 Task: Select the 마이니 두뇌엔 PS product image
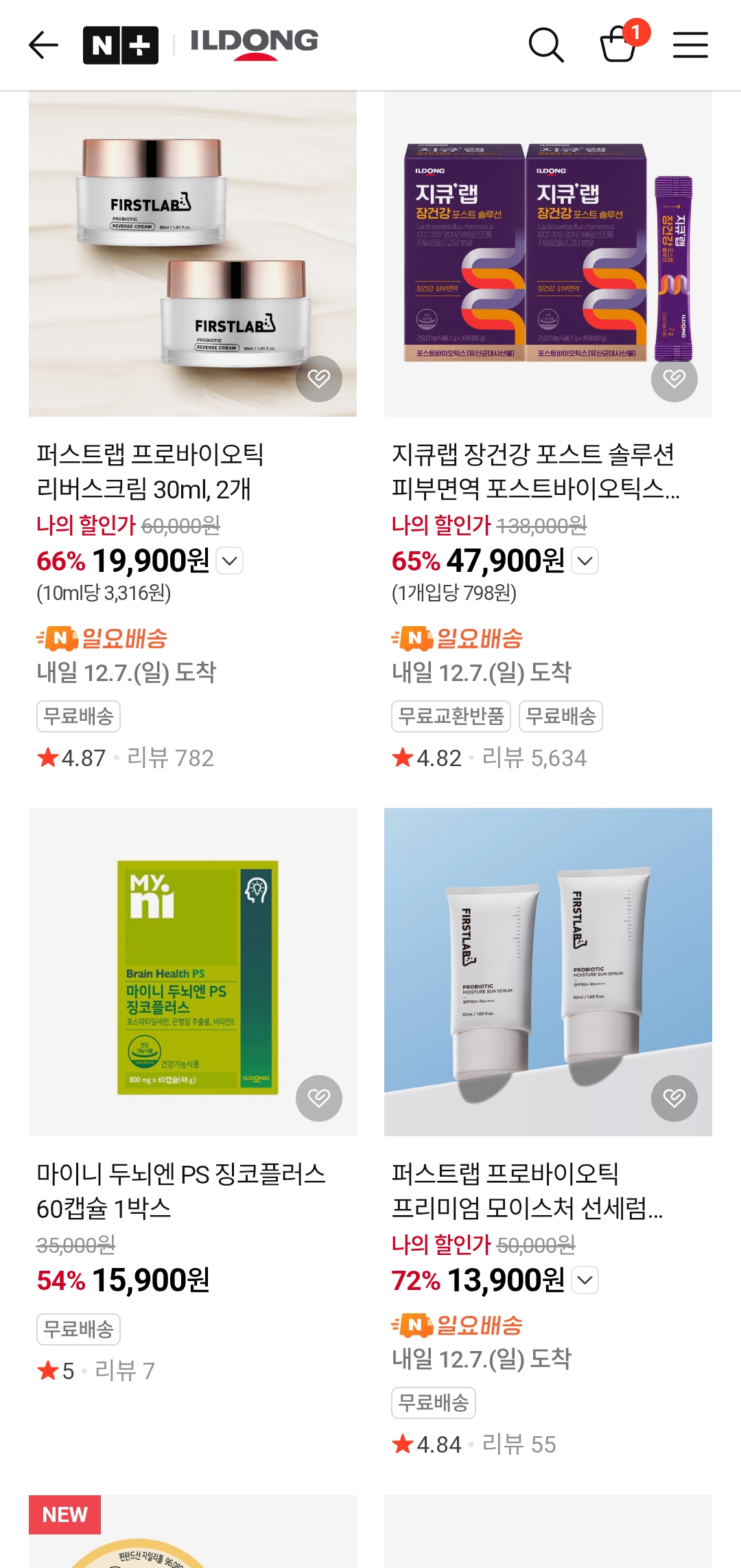[193, 972]
